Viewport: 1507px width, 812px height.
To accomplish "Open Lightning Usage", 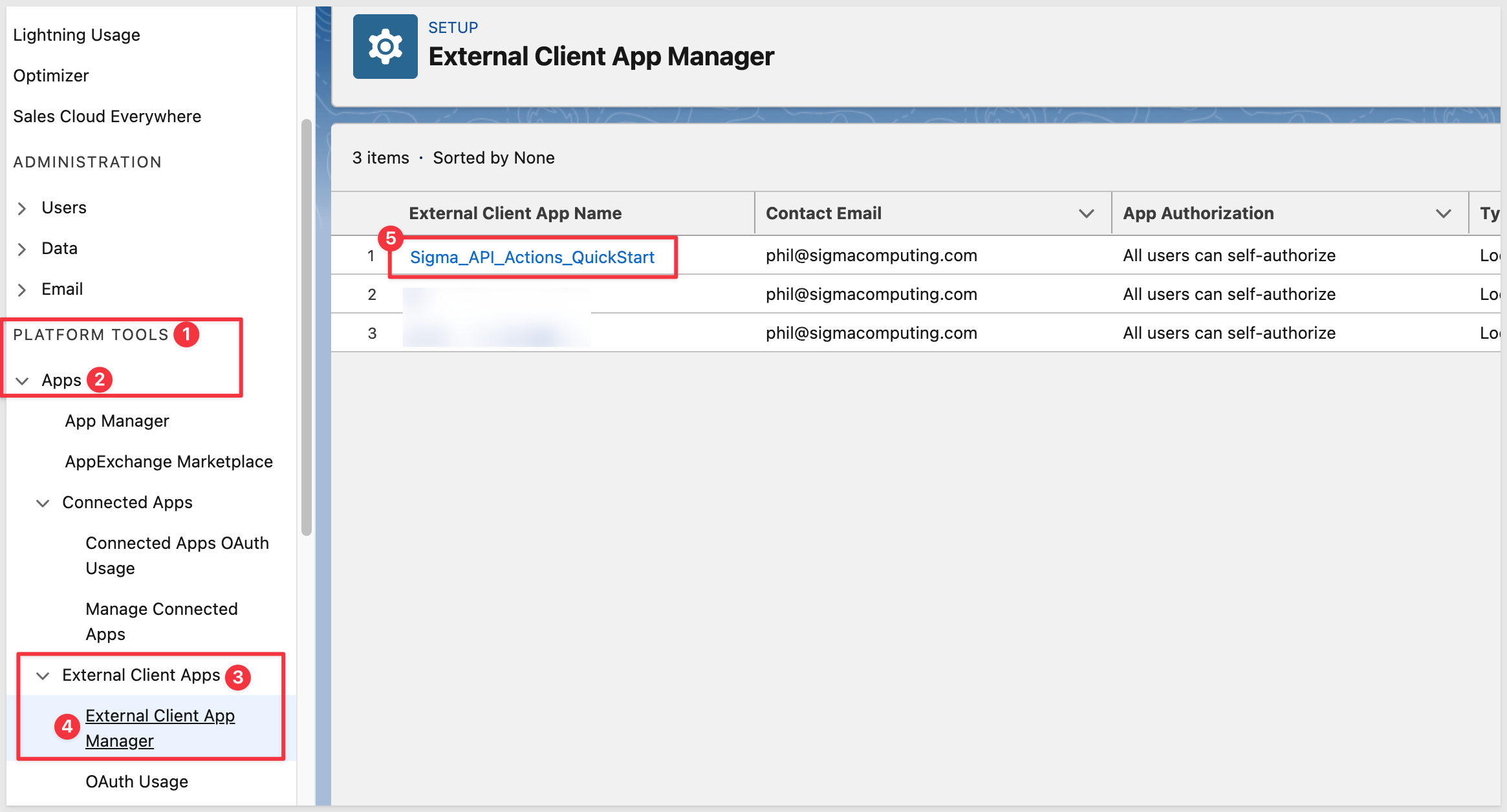I will [x=76, y=35].
